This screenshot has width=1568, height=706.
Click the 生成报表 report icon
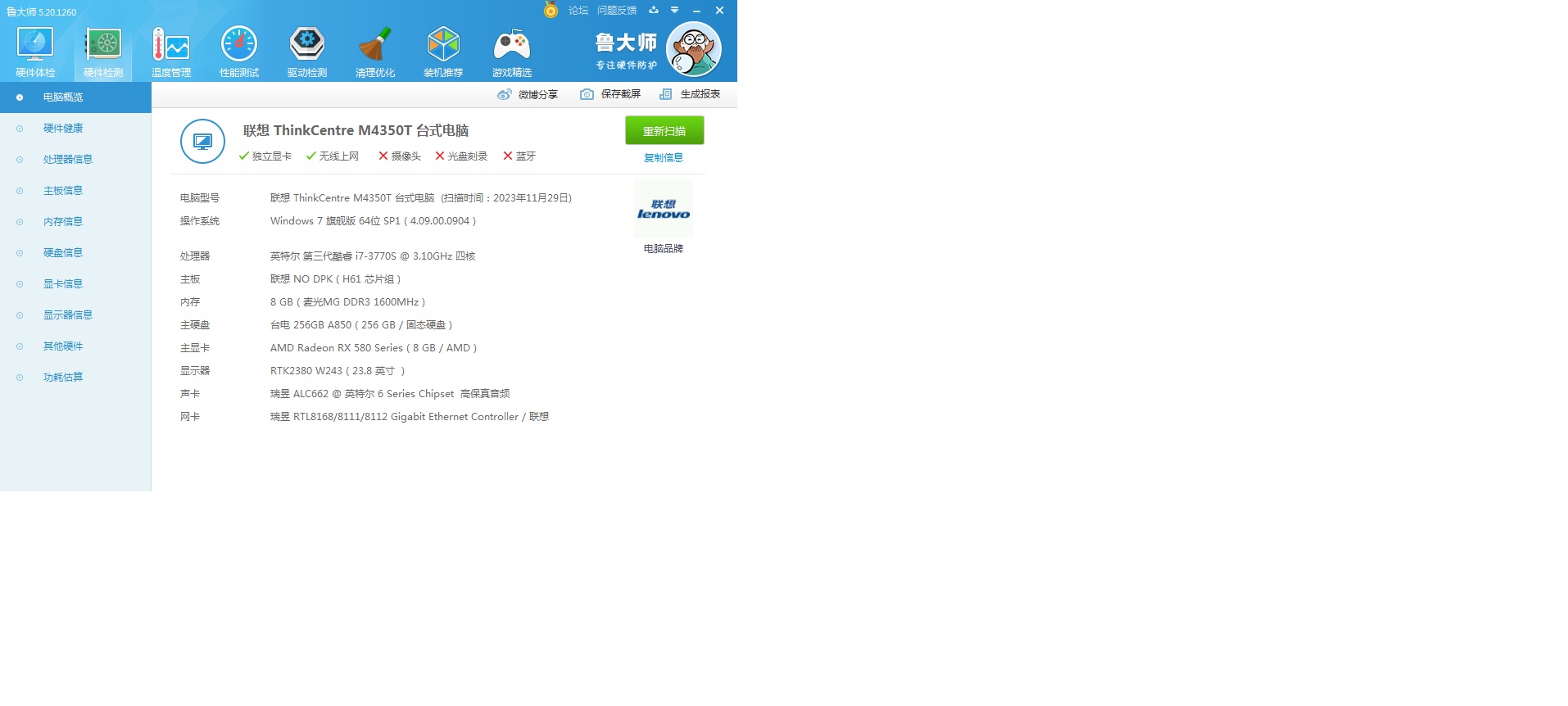(x=666, y=94)
